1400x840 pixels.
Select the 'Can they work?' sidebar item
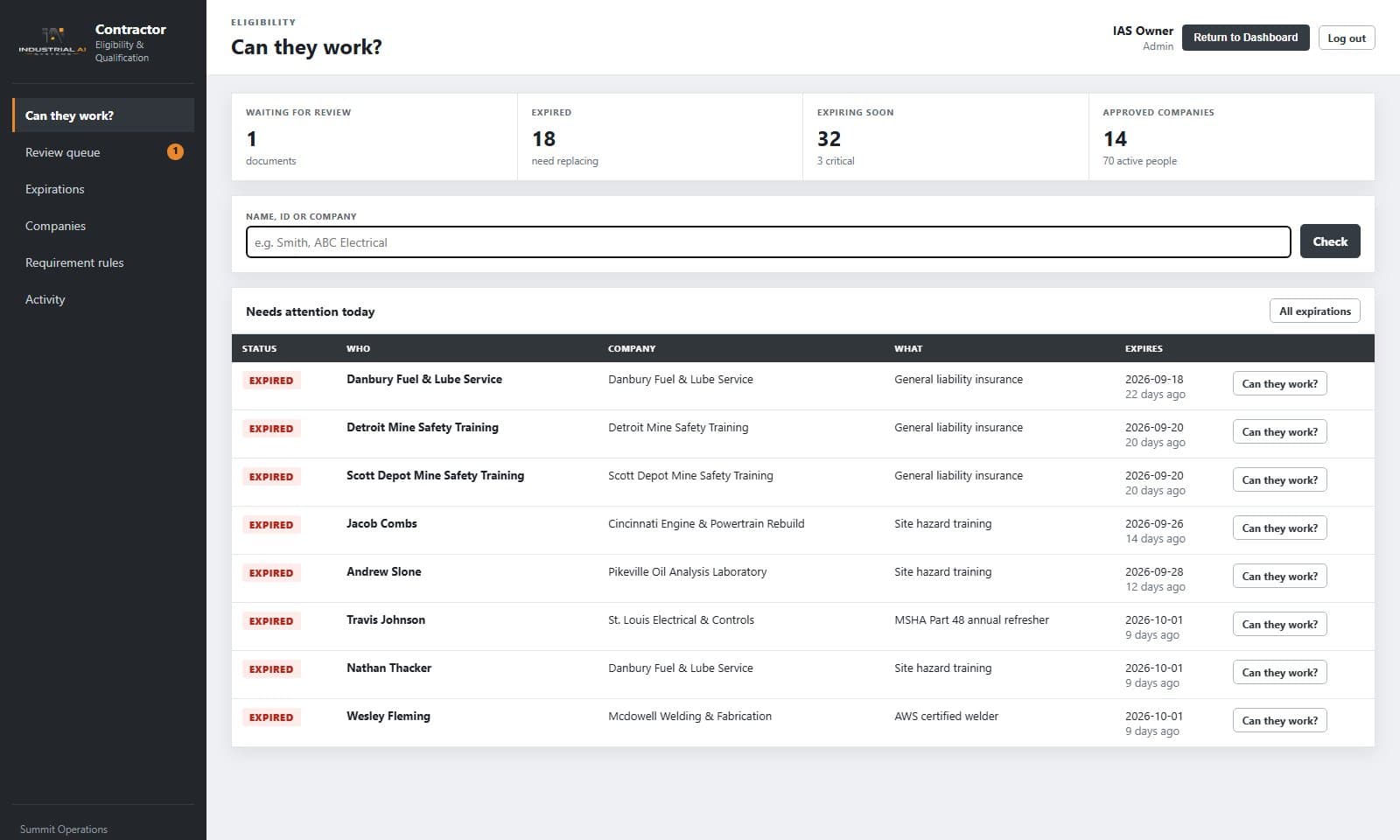(x=103, y=115)
